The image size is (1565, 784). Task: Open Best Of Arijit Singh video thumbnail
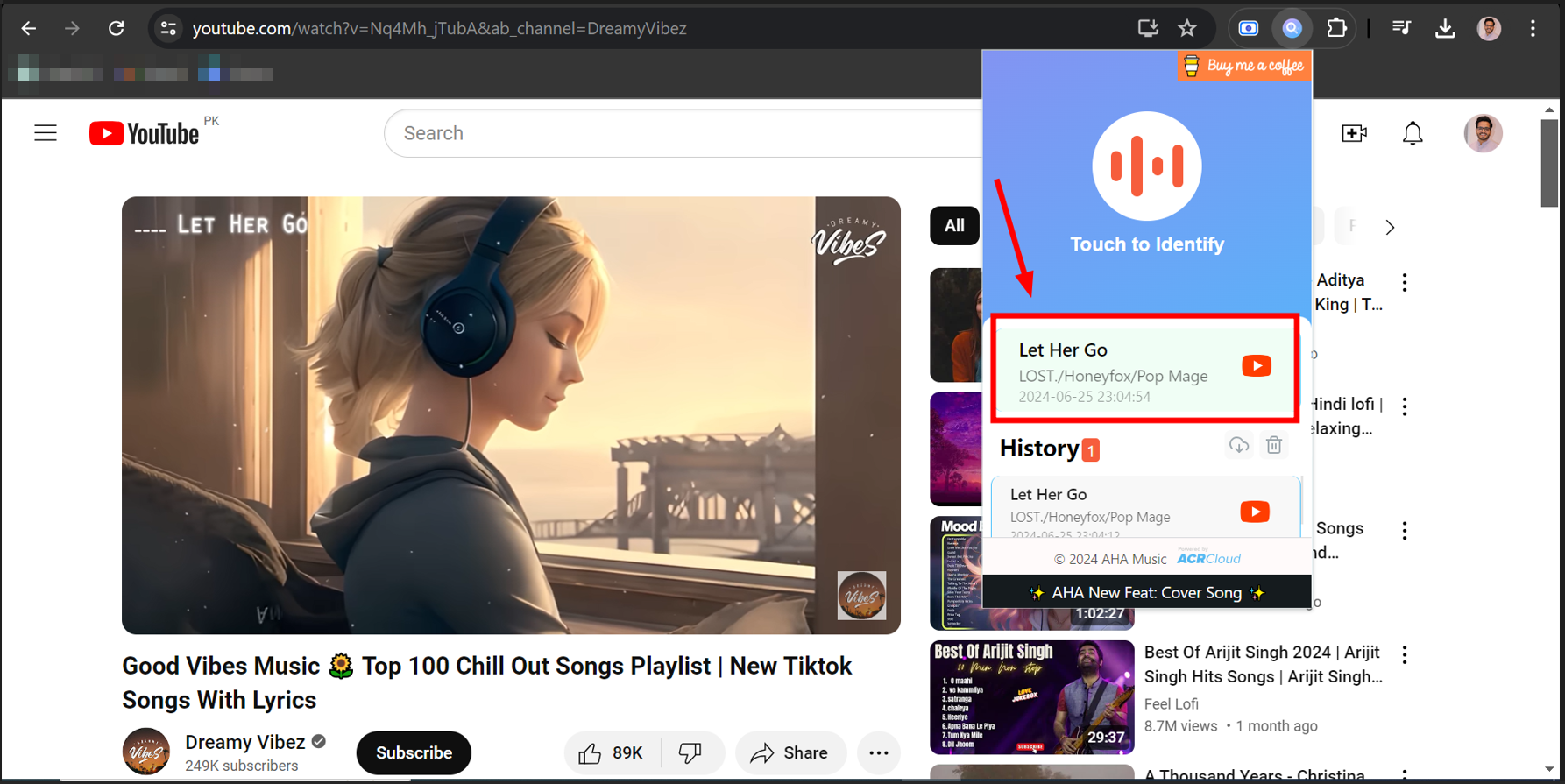coord(1032,697)
